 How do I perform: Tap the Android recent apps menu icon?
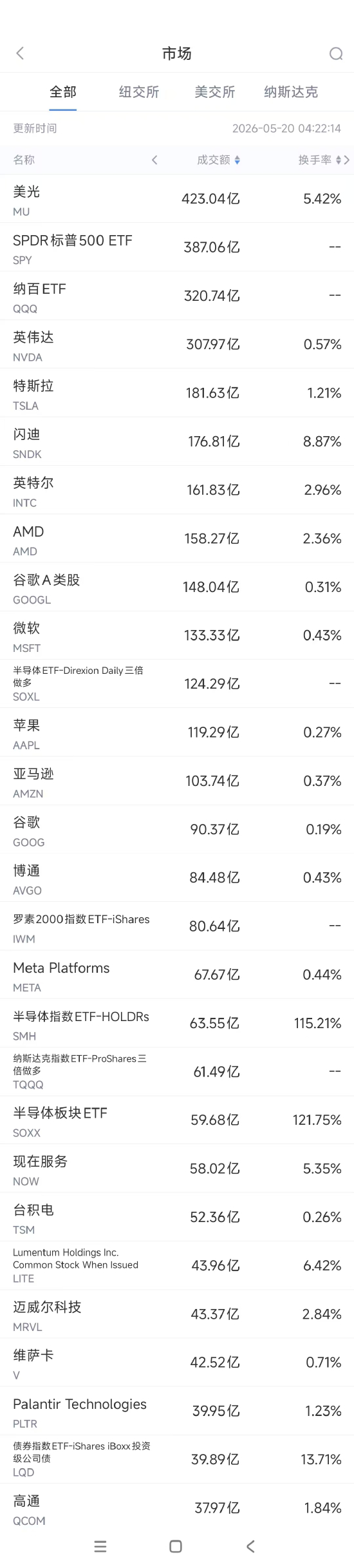[x=100, y=1546]
